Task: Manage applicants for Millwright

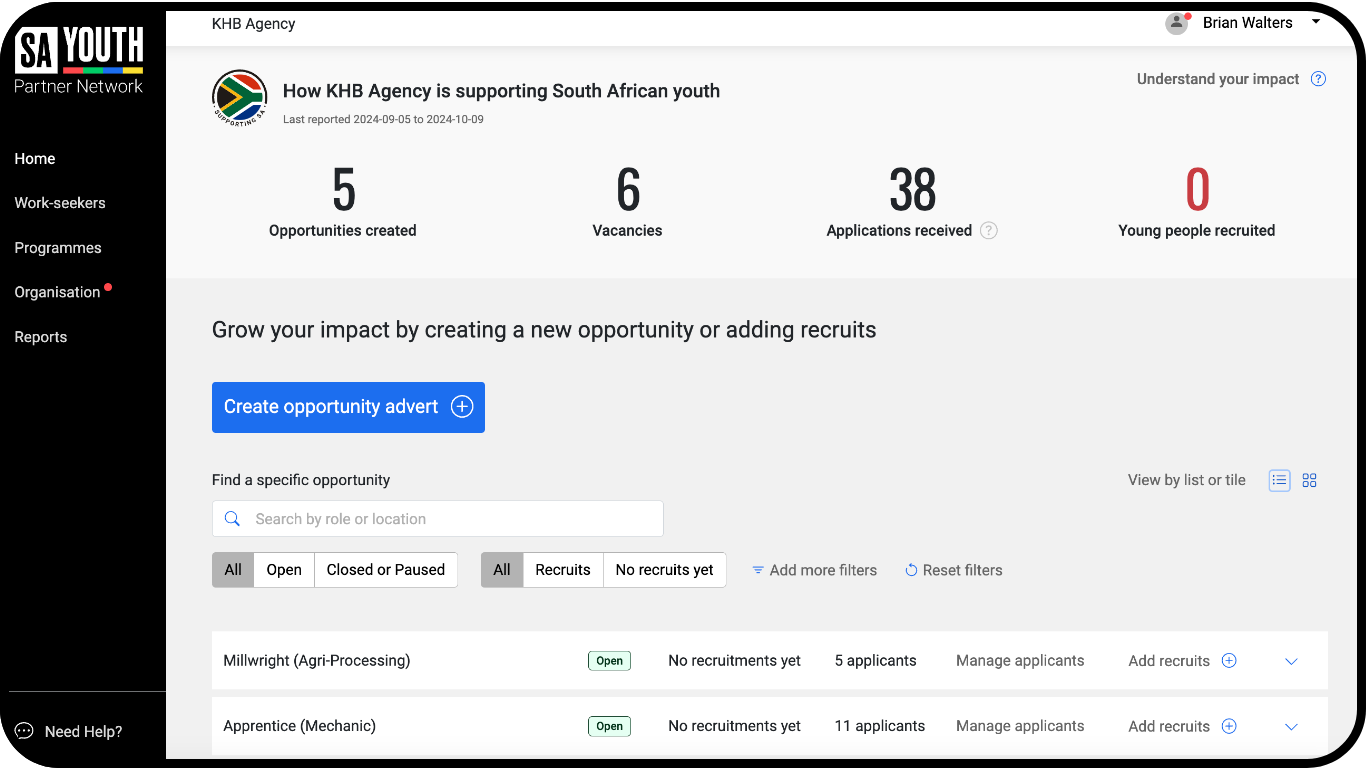Action: point(1020,661)
